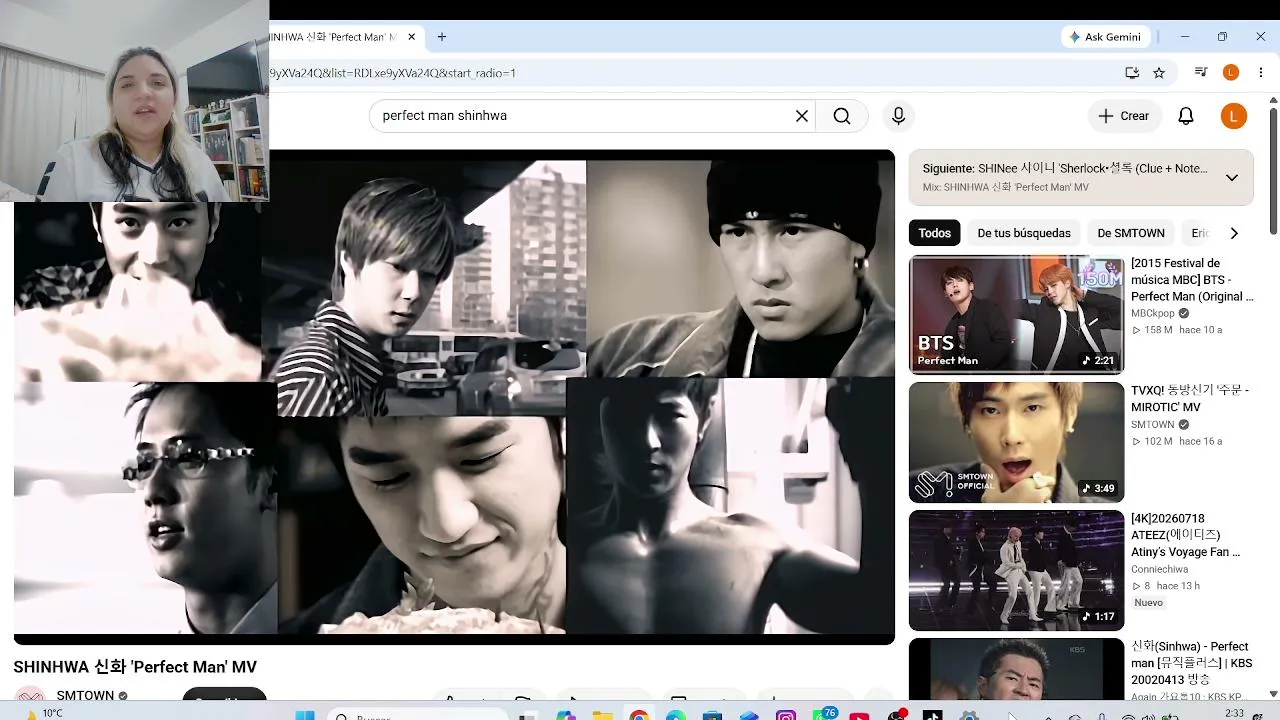Open Instagram from the taskbar
1280x720 pixels.
coord(786,715)
